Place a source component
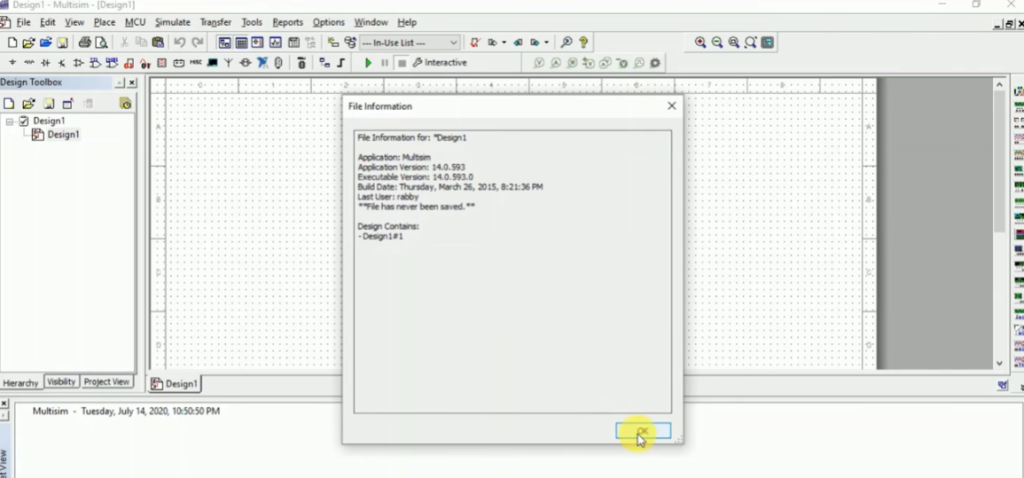This screenshot has width=1024, height=478. click(x=12, y=63)
